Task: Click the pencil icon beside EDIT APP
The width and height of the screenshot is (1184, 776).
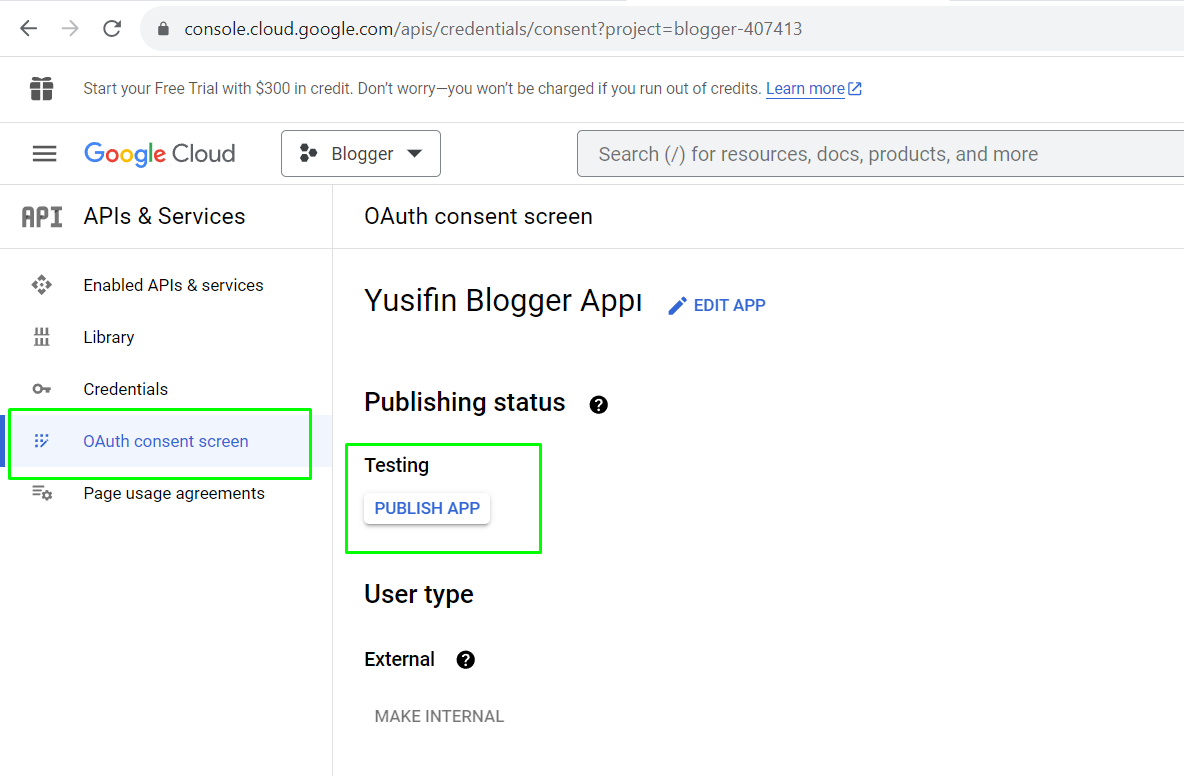Action: pyautogui.click(x=677, y=306)
